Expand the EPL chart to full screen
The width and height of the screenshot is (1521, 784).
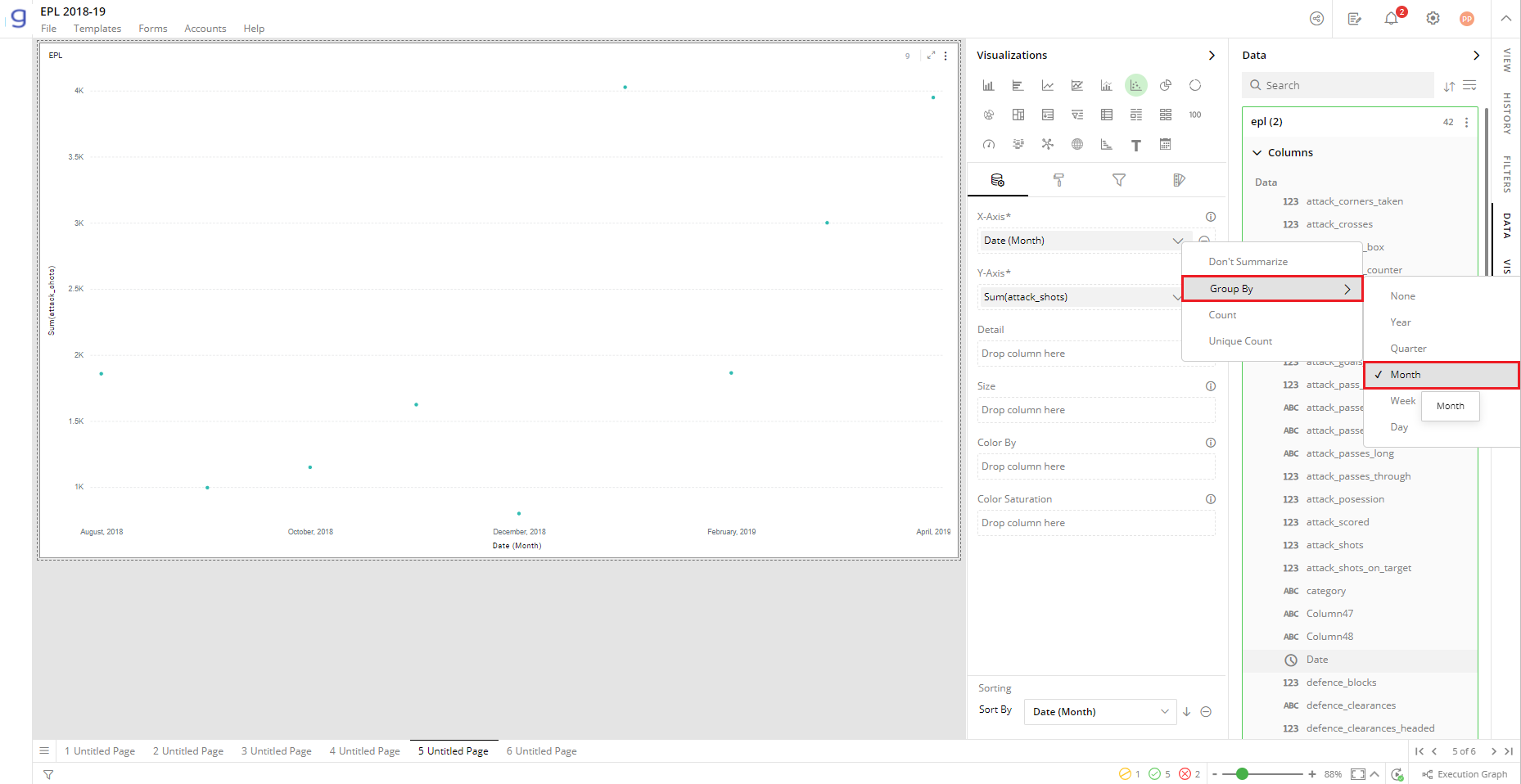[x=931, y=56]
